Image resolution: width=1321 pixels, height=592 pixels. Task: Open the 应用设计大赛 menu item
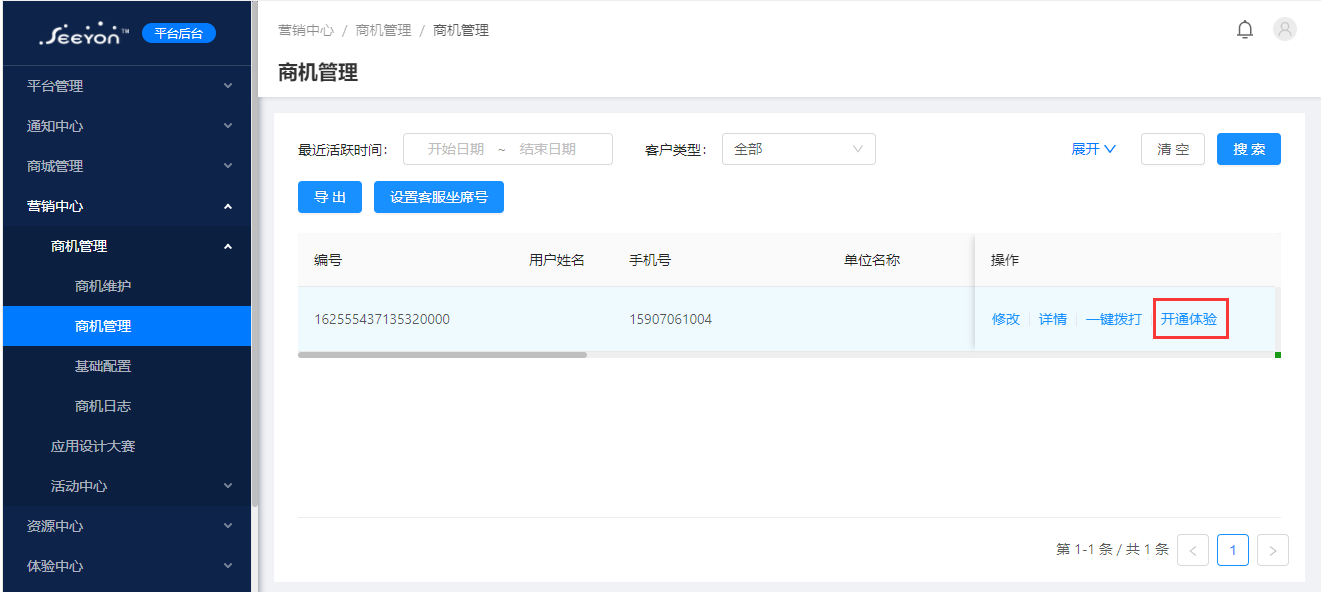126,446
